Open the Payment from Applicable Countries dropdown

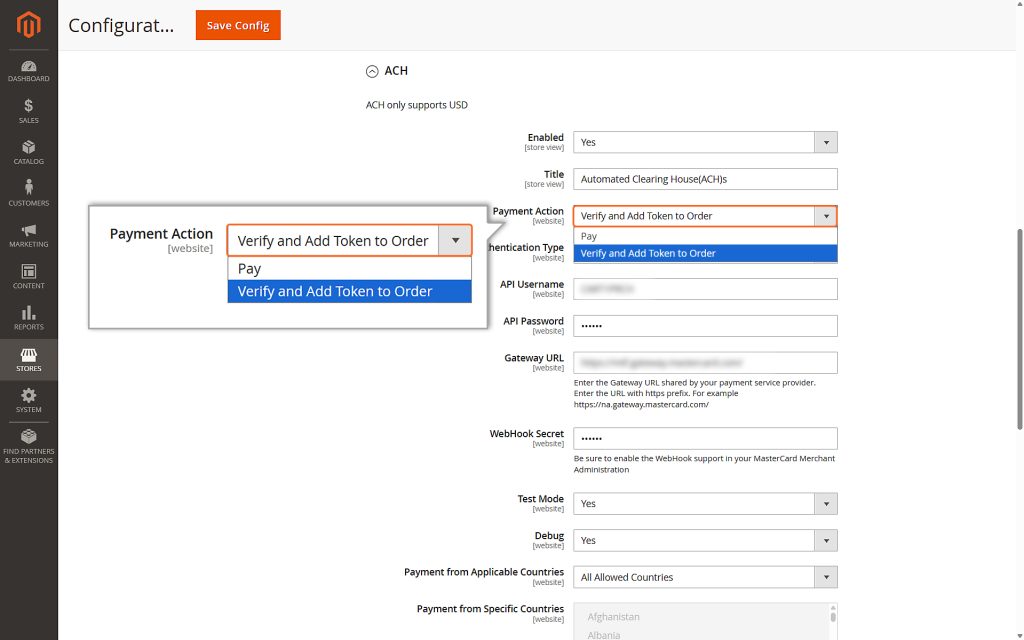[825, 576]
